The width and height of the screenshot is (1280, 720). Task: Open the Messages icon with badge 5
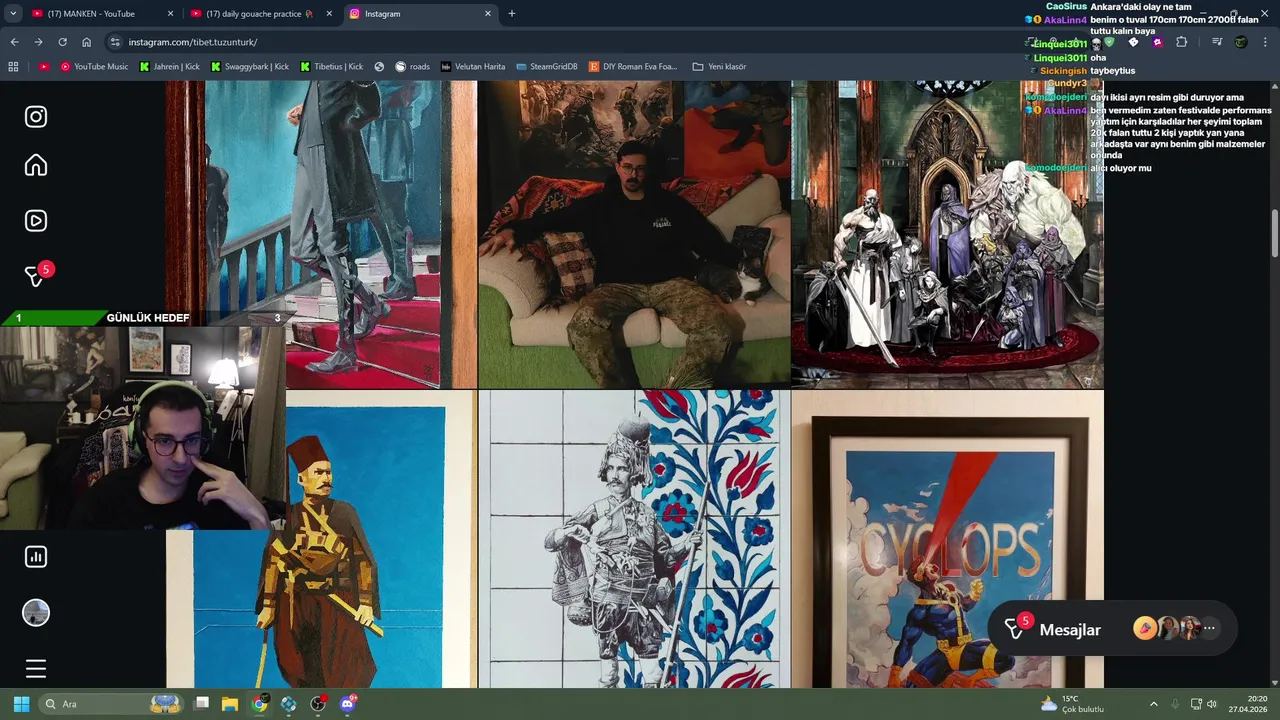(36, 275)
